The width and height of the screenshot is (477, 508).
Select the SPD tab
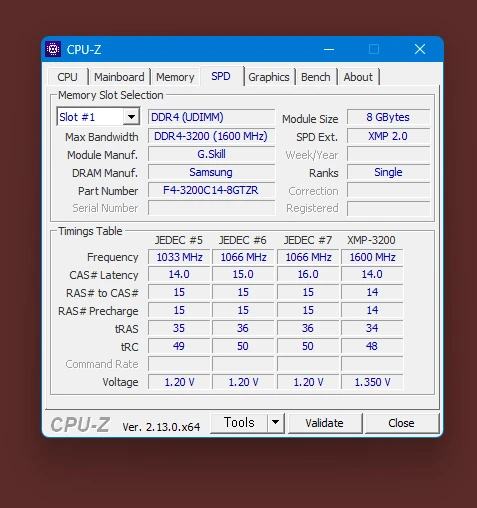coord(221,76)
